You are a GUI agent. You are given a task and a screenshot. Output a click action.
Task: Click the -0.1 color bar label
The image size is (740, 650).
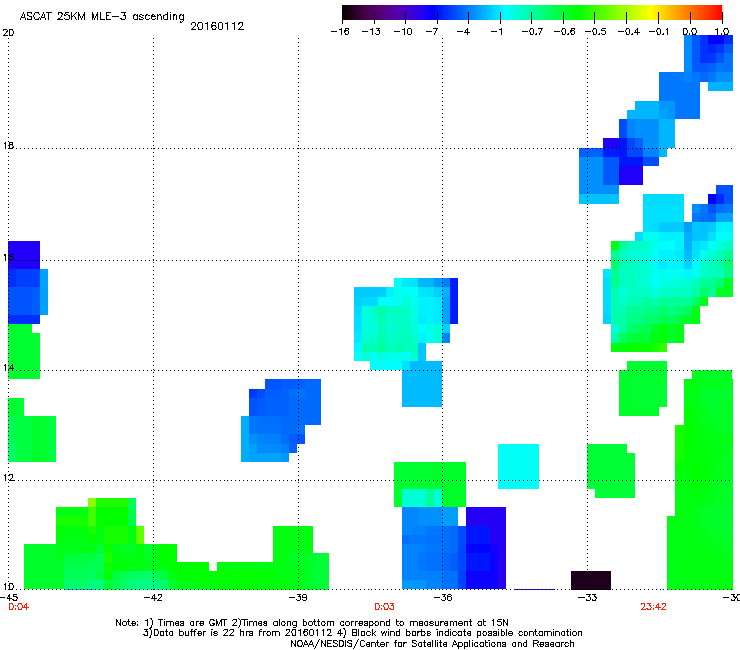pyautogui.click(x=659, y=32)
